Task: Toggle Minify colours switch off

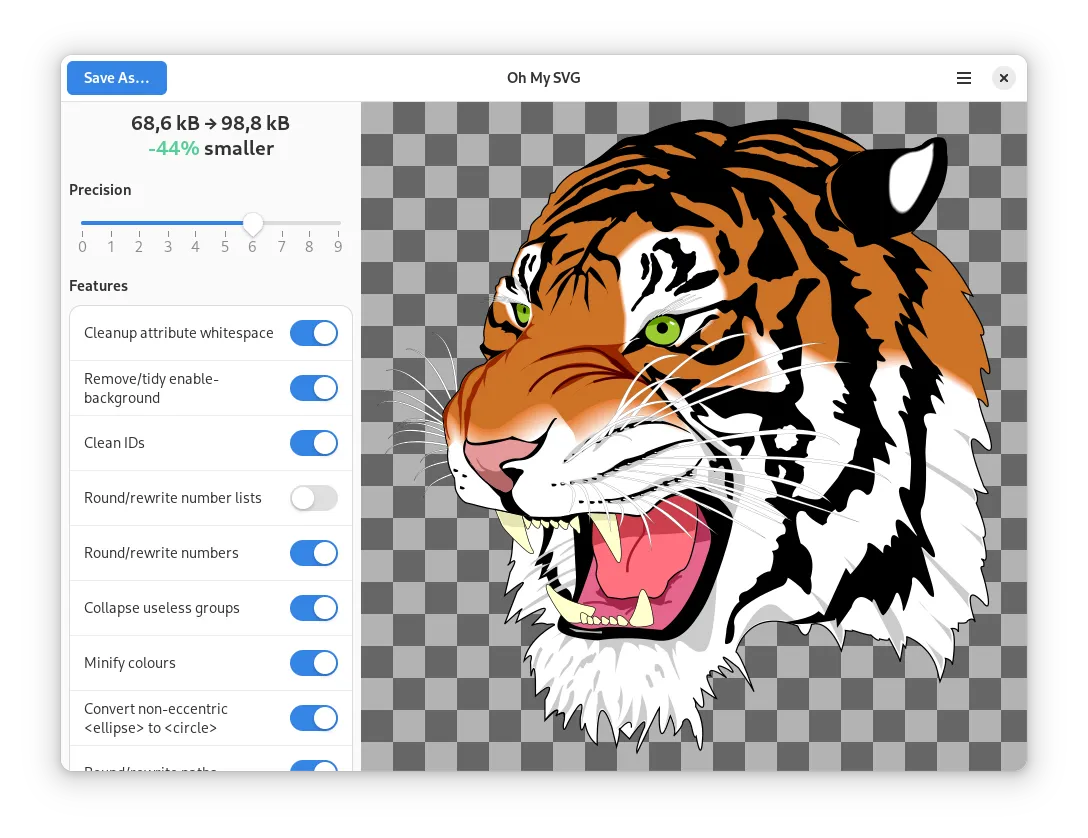Action: [314, 663]
